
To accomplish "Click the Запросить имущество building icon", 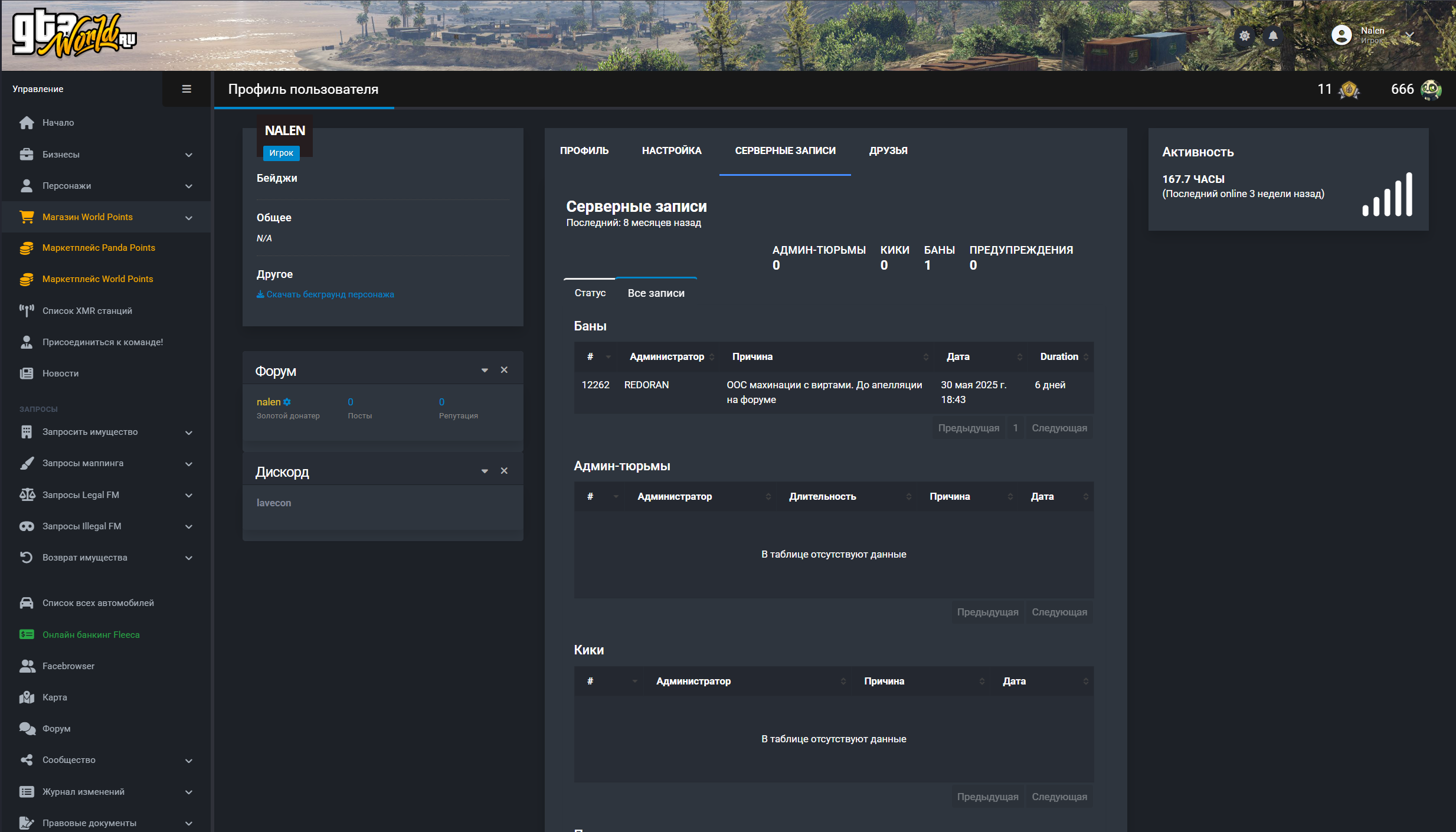I will tap(27, 432).
